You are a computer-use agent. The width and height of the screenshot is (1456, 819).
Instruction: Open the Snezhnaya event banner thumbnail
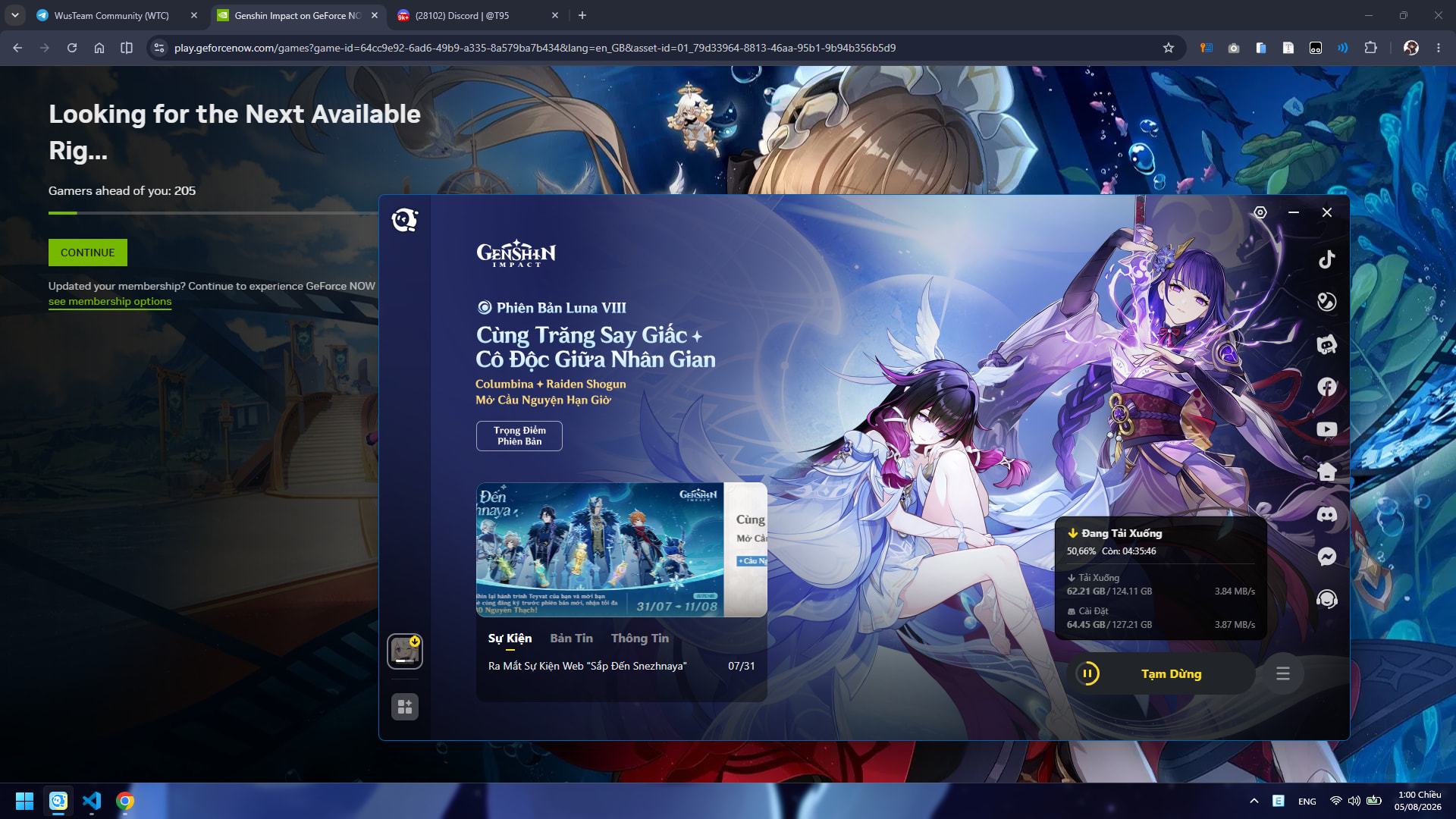600,550
